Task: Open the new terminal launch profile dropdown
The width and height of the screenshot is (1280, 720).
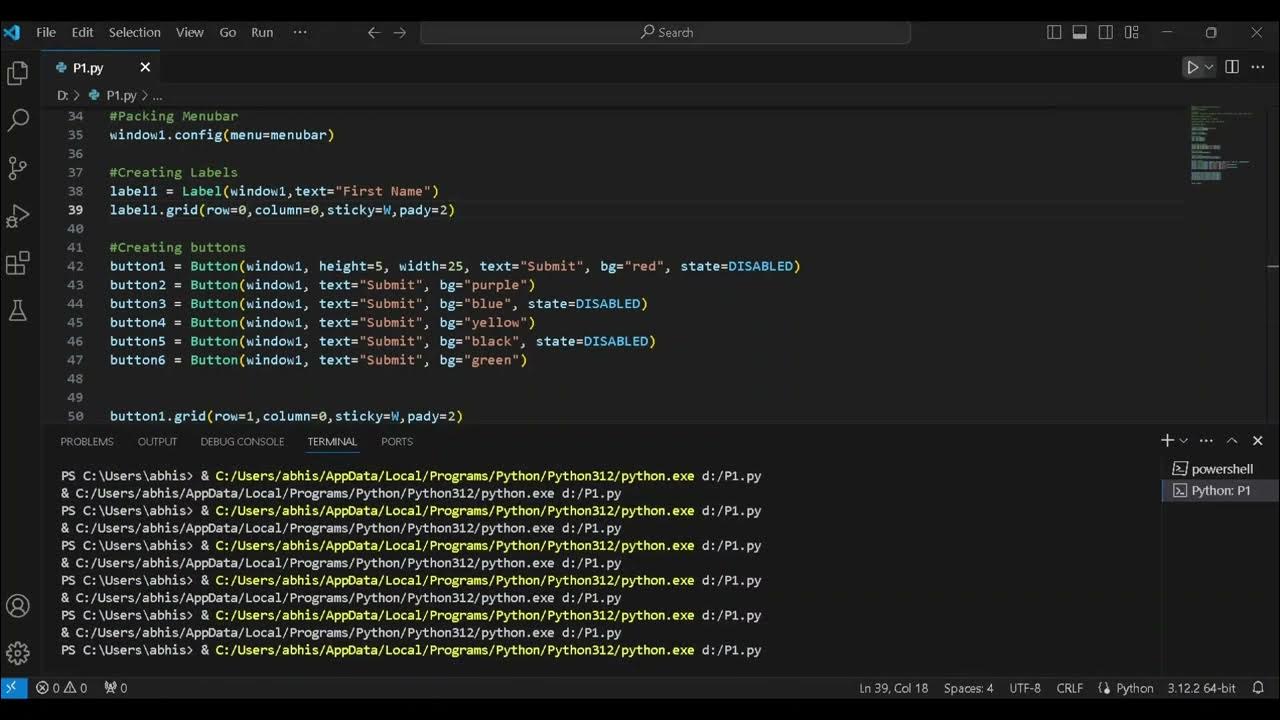Action: pyautogui.click(x=1183, y=441)
